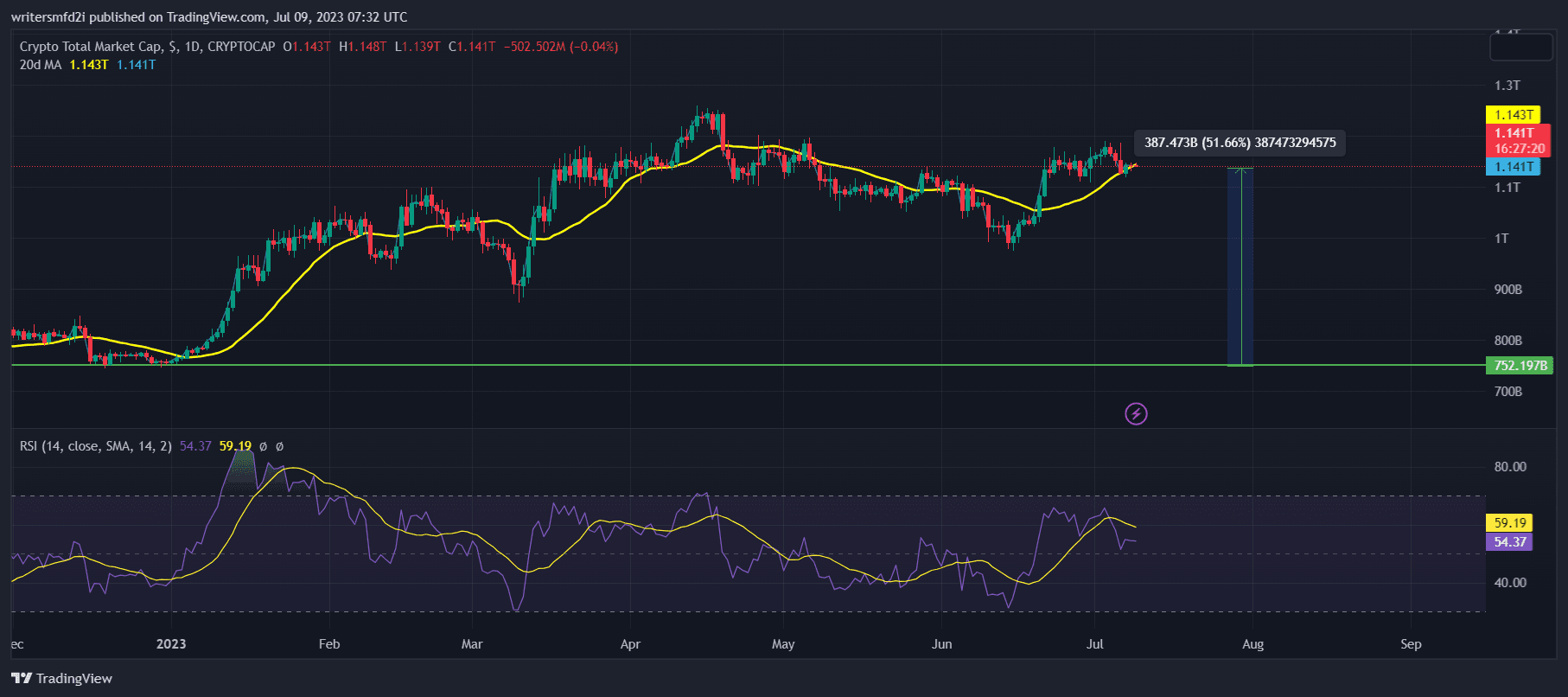The image size is (1568, 697).
Task: Click the purple 54.37 RSI axis label
Action: click(1509, 542)
